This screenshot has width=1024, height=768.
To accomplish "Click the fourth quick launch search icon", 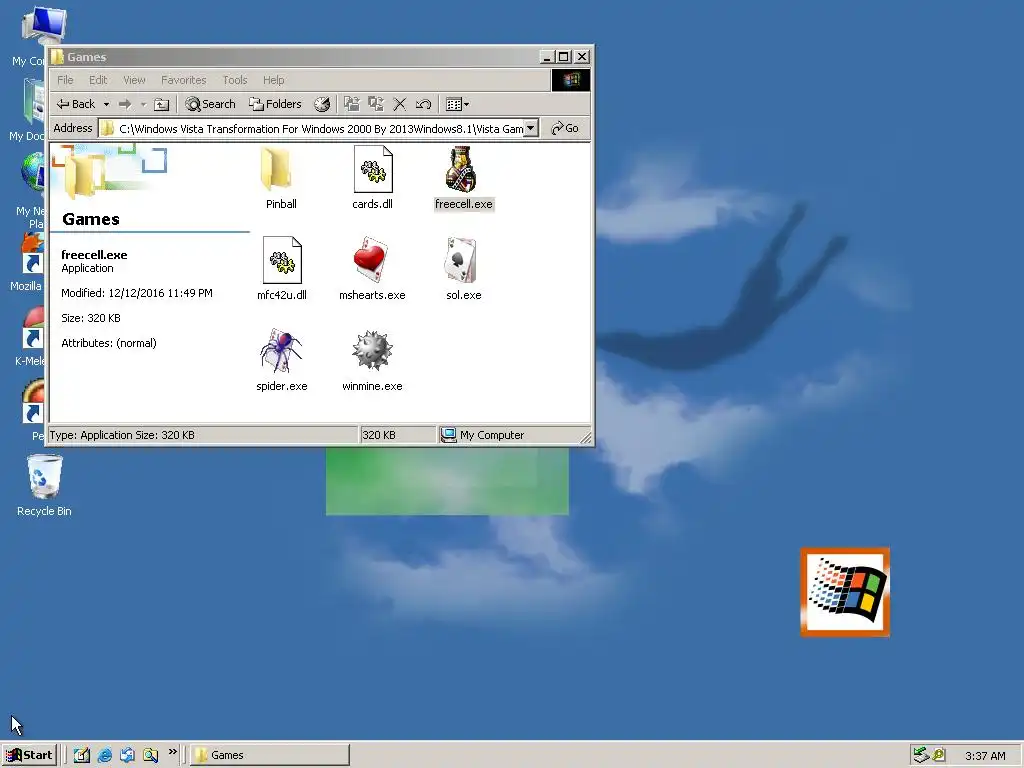I will [150, 755].
